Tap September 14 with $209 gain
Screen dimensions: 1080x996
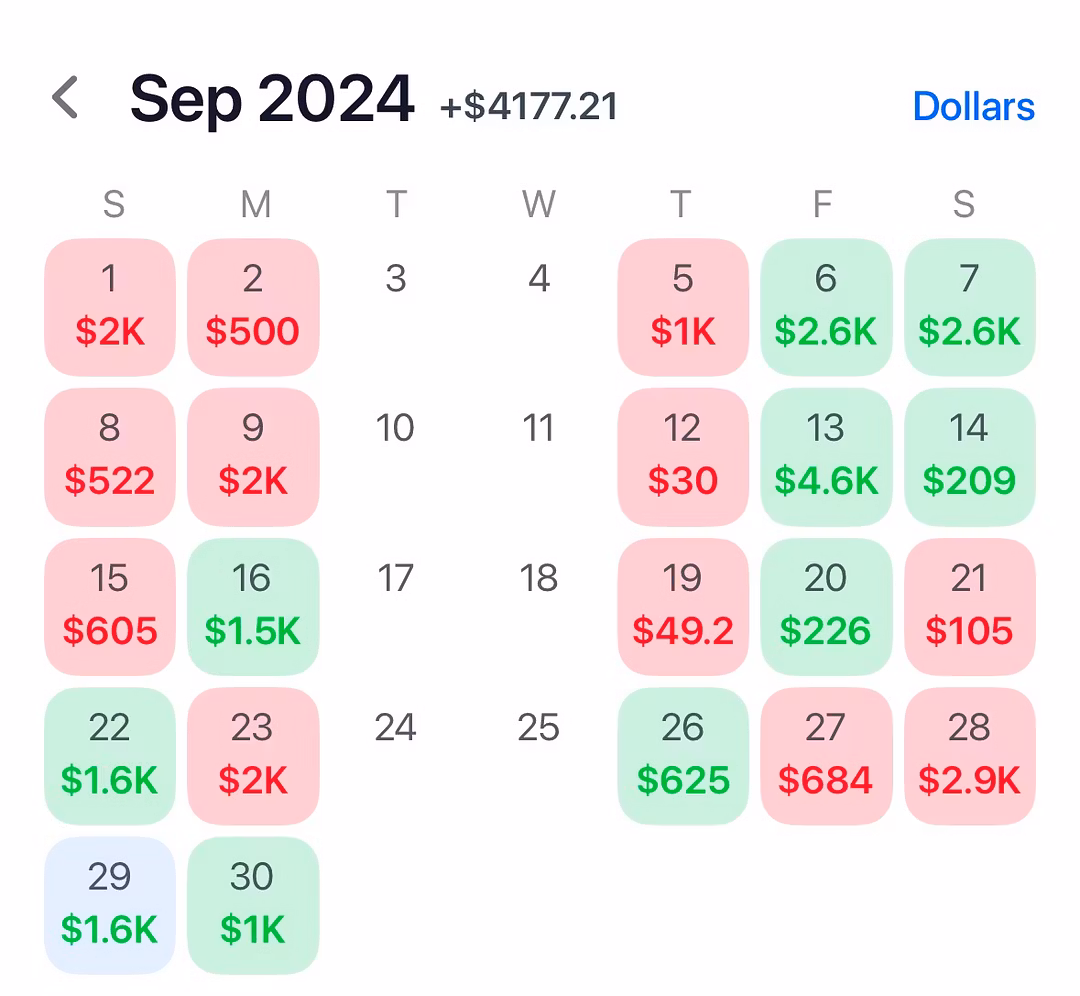point(969,456)
